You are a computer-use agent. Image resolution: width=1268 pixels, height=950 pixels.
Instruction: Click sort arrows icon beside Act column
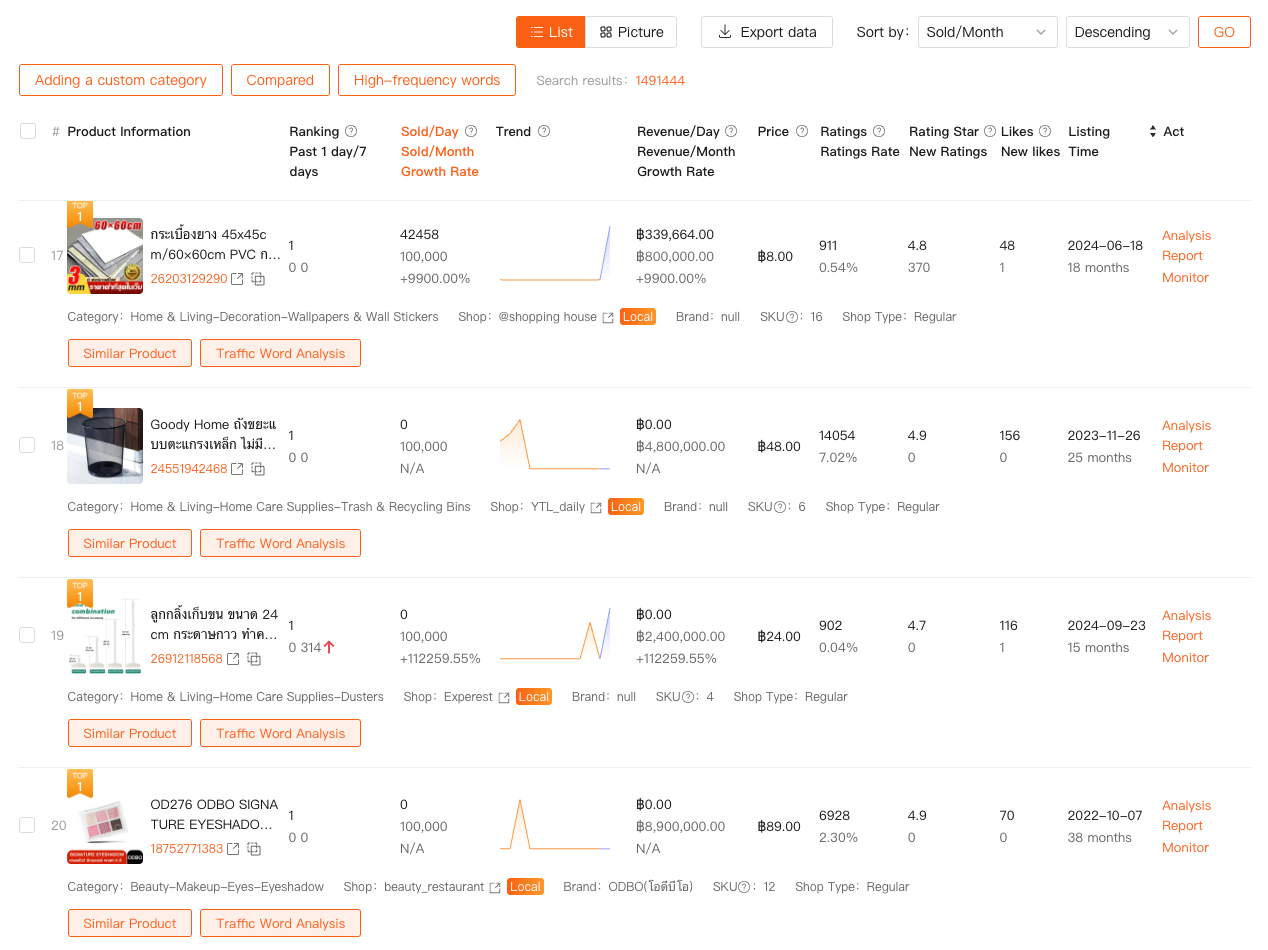coord(1152,131)
